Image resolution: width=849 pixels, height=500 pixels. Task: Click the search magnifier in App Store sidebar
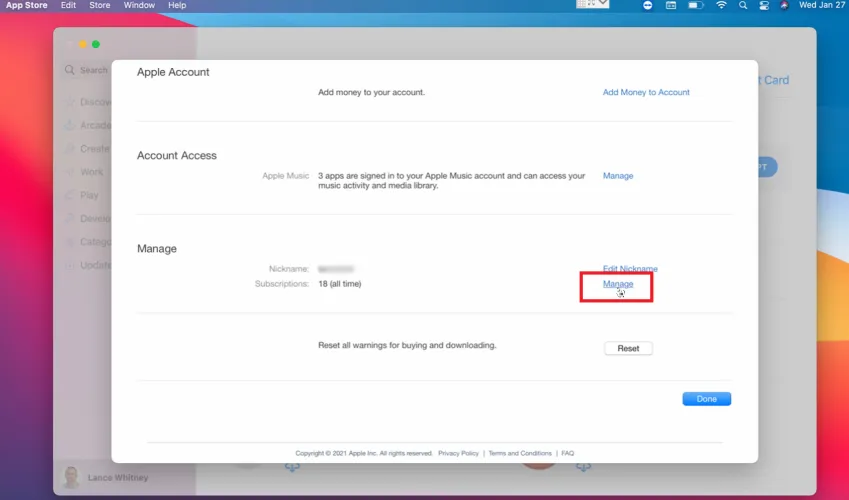click(69, 70)
